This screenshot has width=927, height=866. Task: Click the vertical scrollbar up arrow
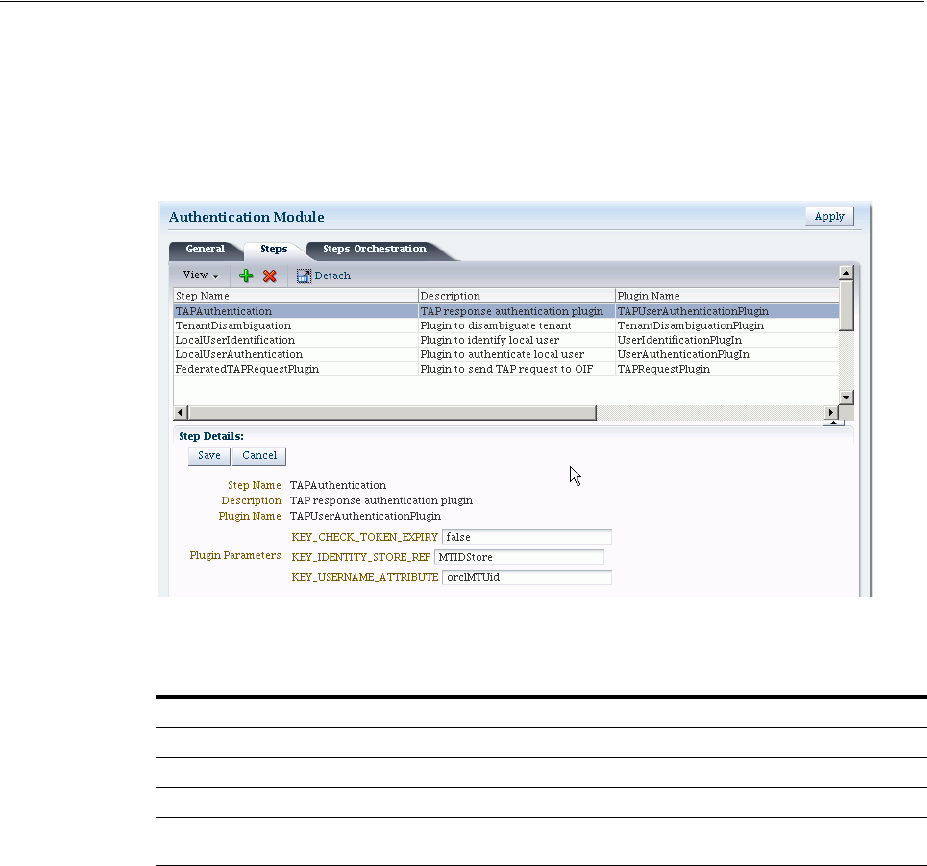pos(846,273)
